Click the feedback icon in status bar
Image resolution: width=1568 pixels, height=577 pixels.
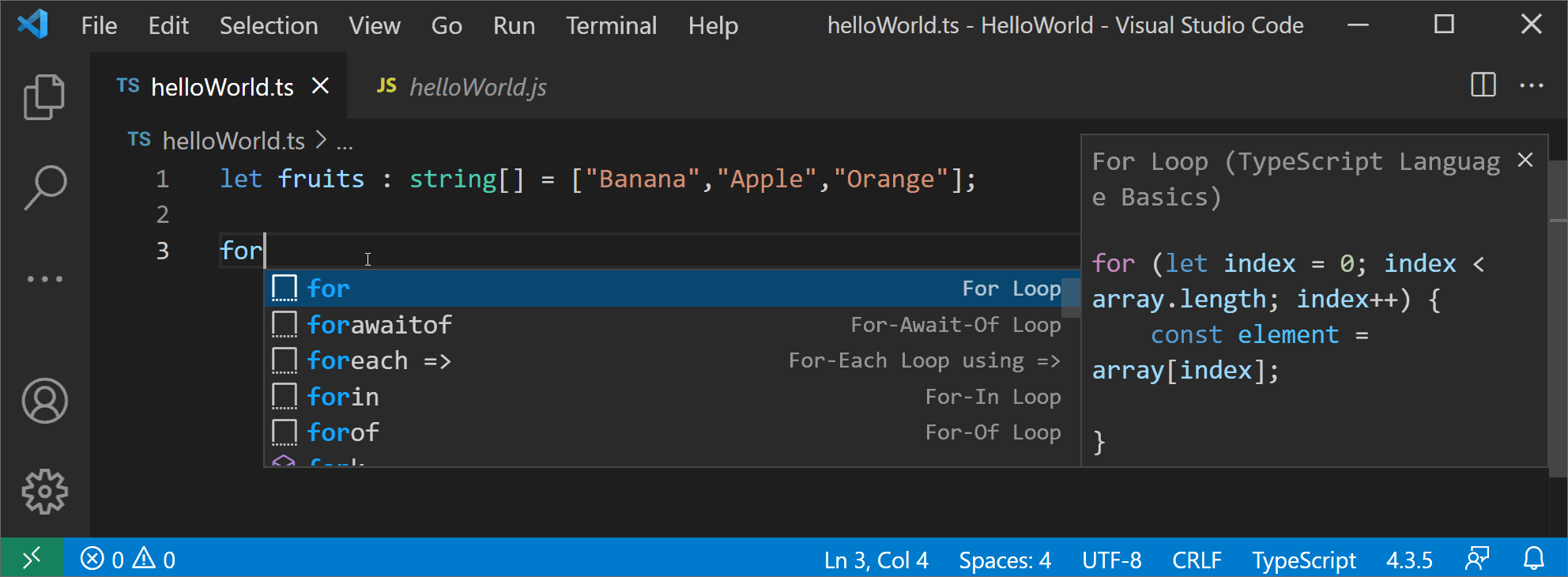pos(1476,560)
